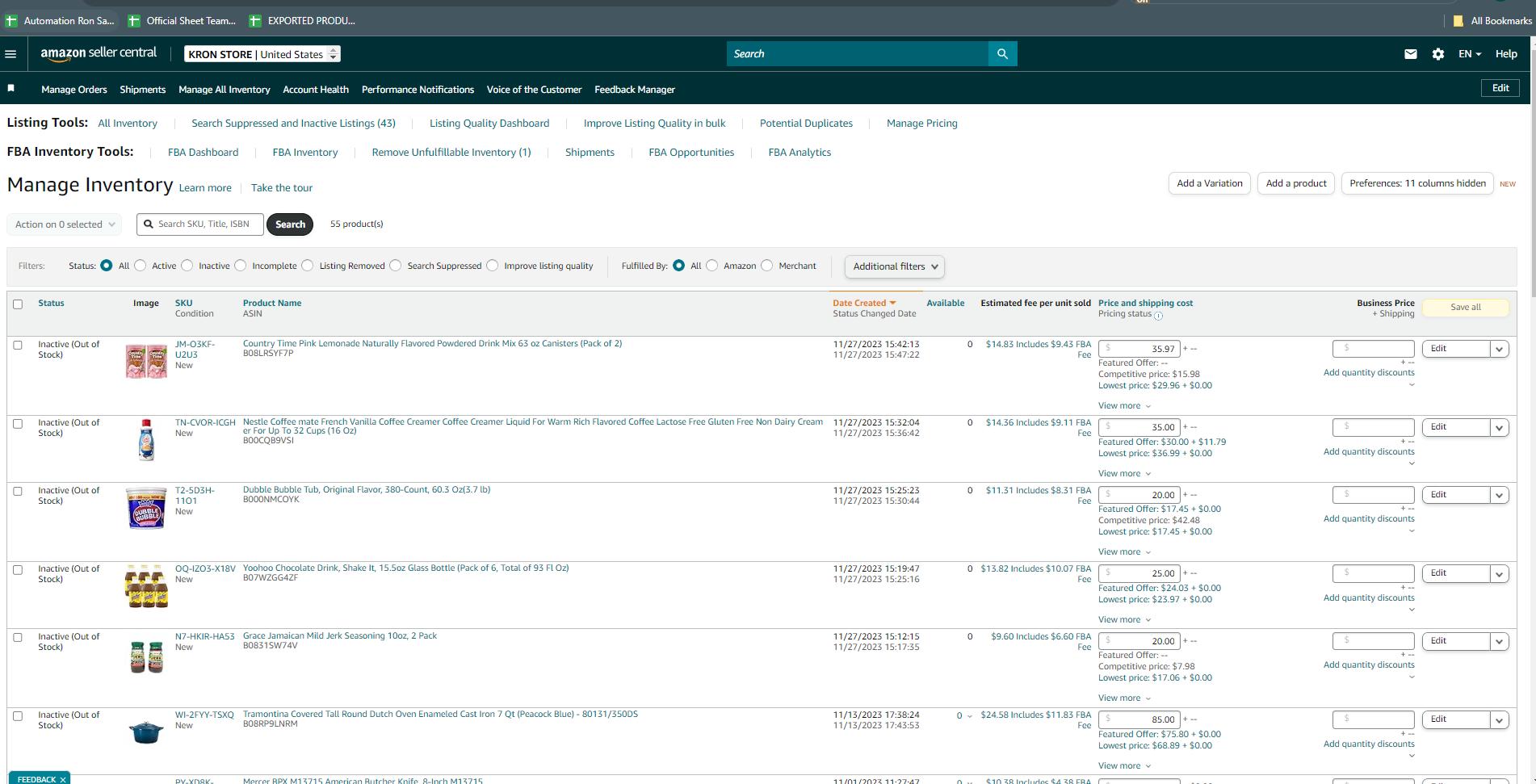
Task: Open the Official Sheet Team bookmark
Action: tap(183, 21)
